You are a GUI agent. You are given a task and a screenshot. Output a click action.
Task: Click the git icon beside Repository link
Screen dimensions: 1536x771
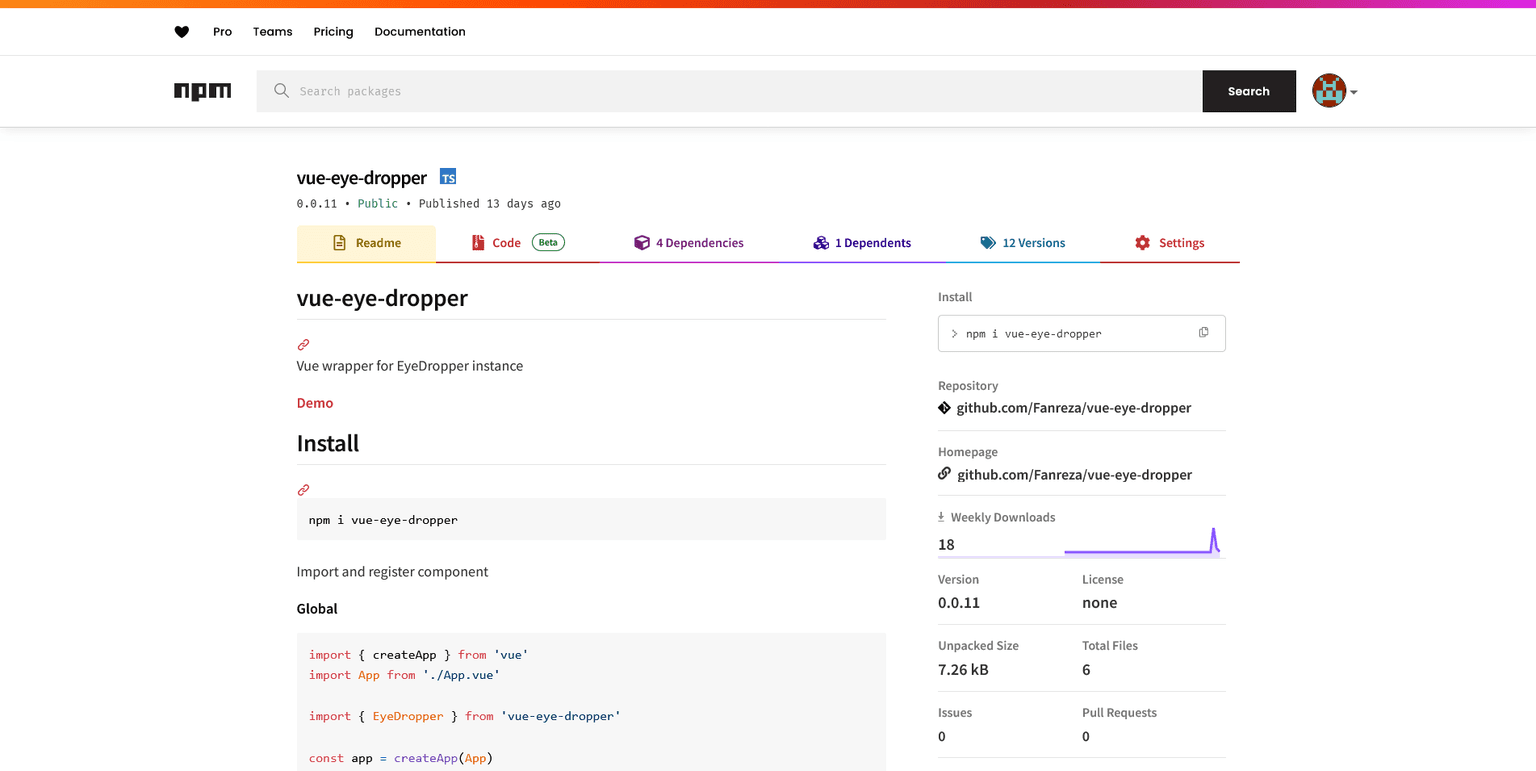click(944, 408)
